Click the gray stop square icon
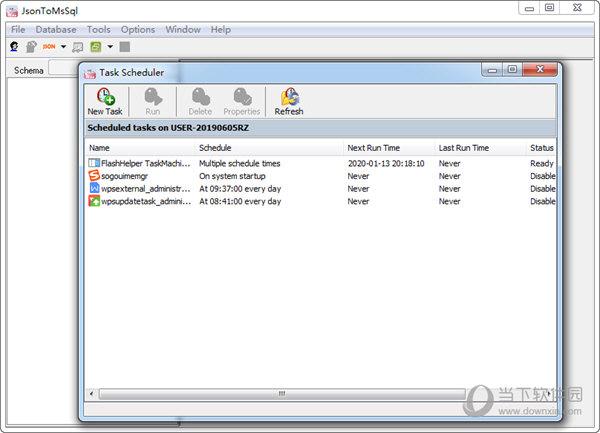This screenshot has width=600, height=433. coord(125,47)
